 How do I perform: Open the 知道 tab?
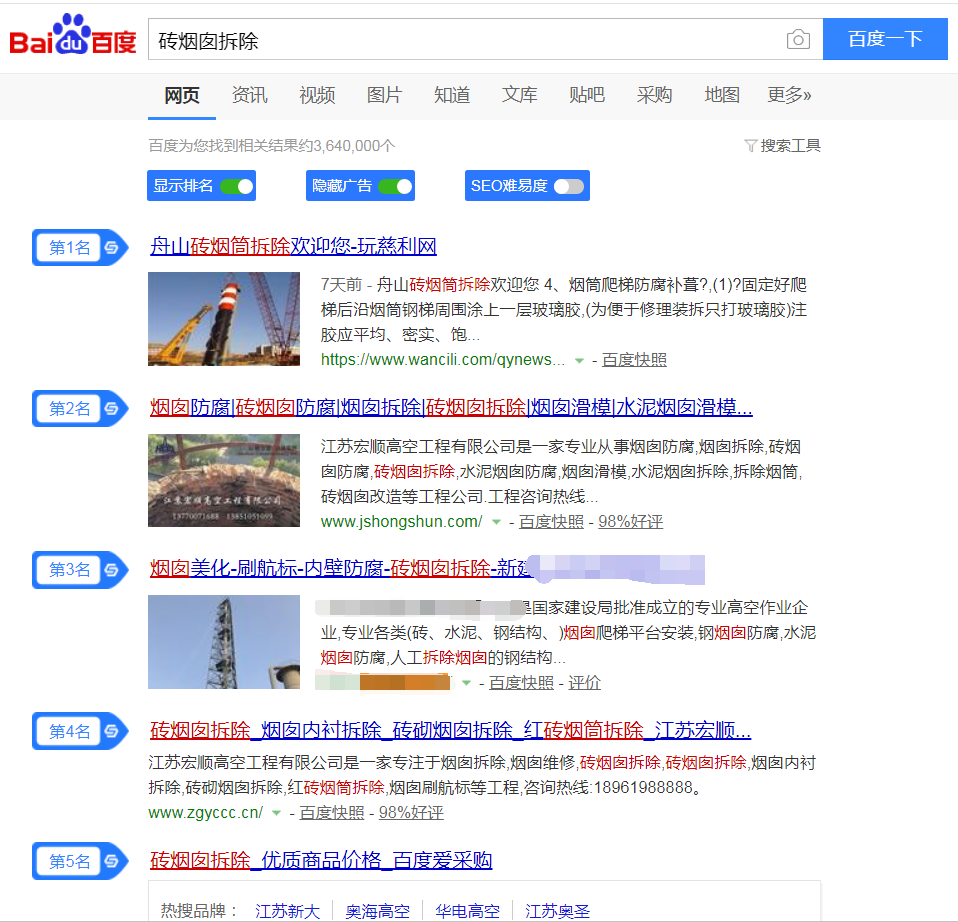(452, 95)
